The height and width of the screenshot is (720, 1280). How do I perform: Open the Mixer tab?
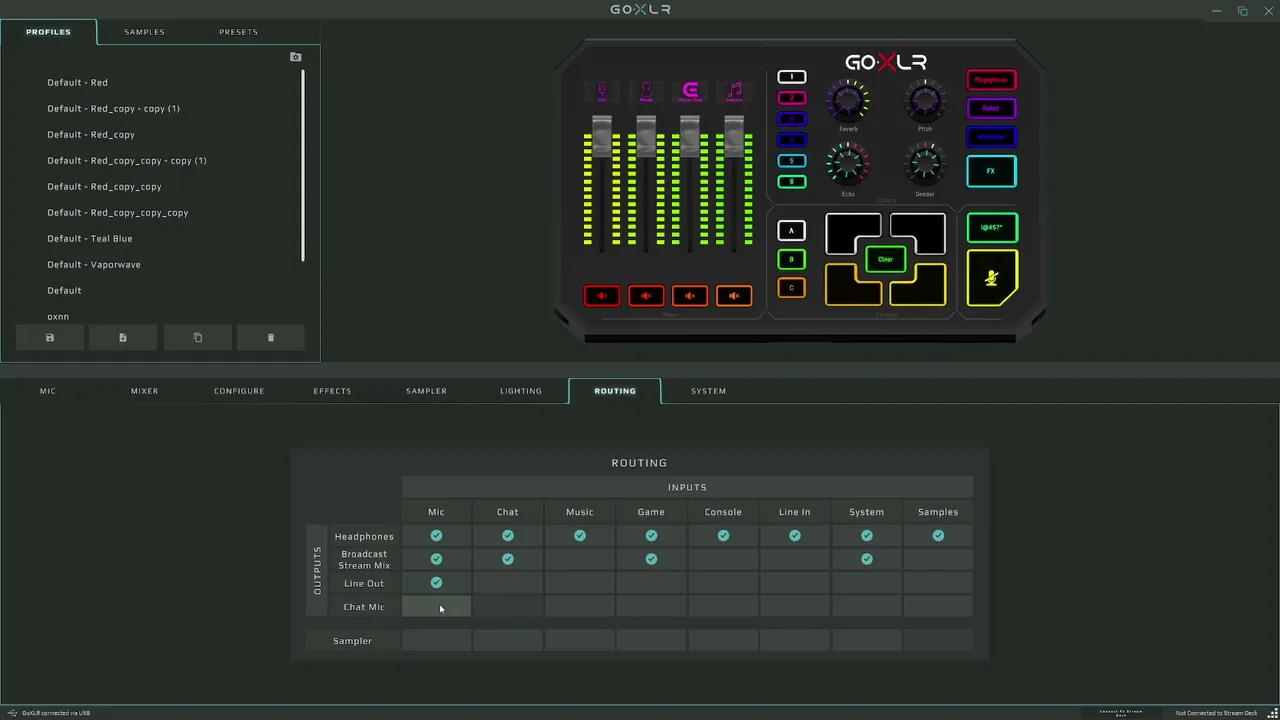(145, 391)
